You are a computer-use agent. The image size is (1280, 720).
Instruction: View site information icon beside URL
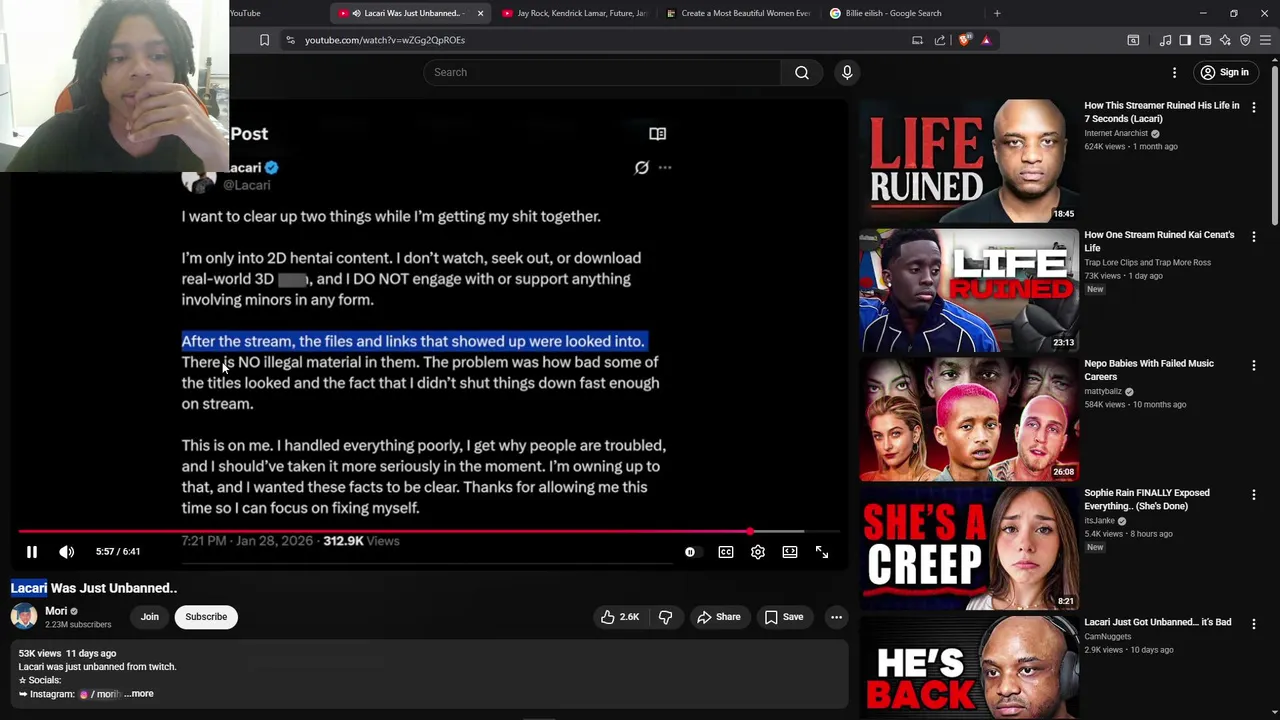[290, 40]
